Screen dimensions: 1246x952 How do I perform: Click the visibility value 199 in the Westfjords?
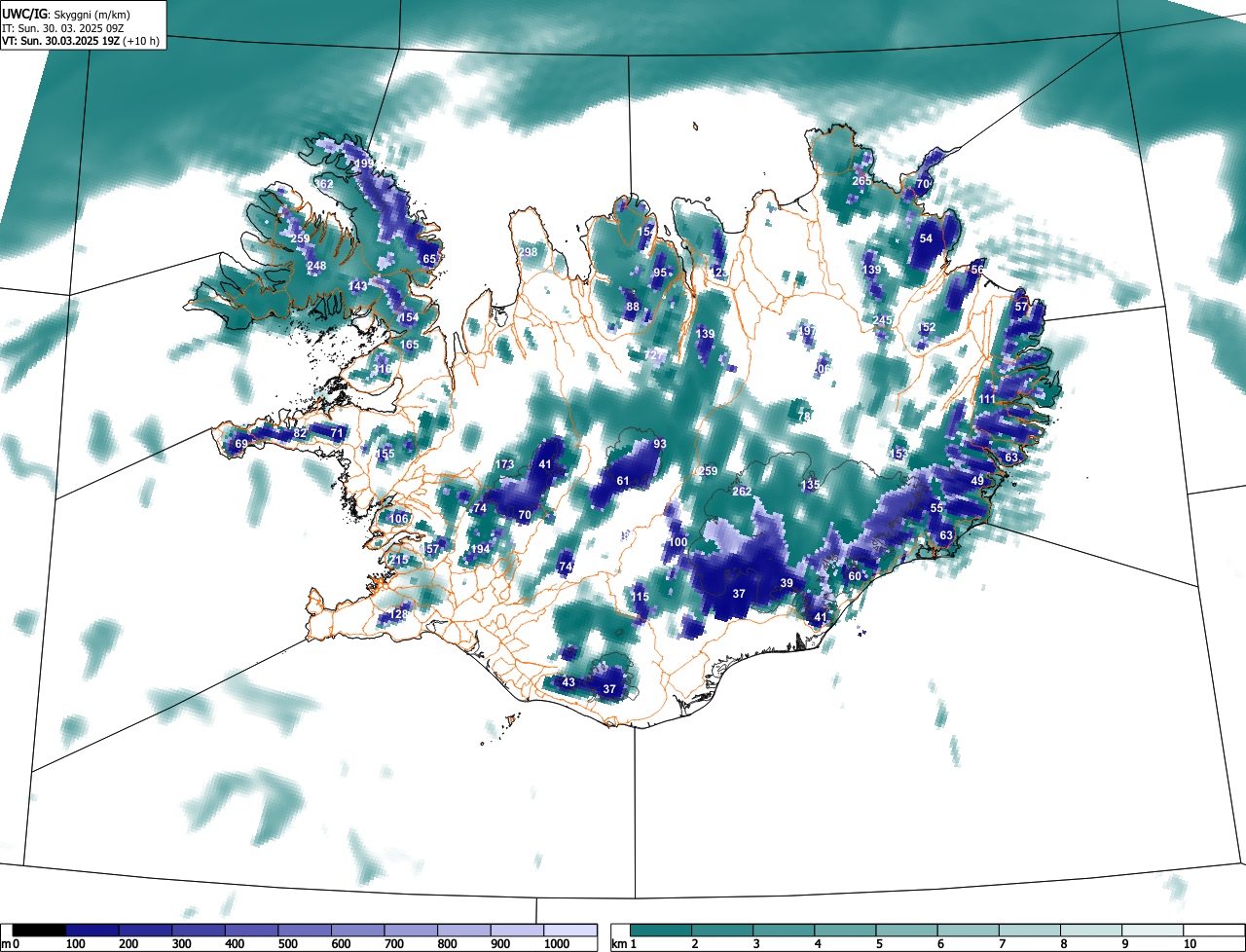coord(364,163)
